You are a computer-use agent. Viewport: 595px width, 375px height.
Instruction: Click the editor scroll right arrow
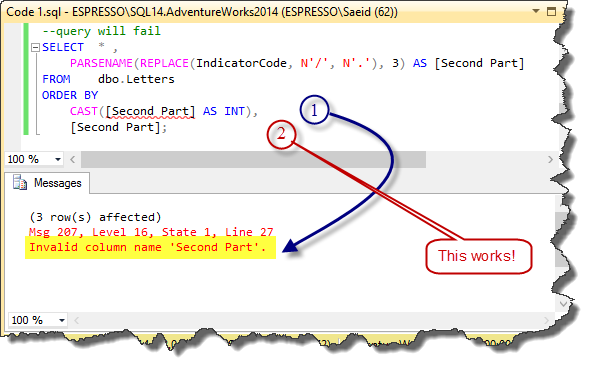550,159
